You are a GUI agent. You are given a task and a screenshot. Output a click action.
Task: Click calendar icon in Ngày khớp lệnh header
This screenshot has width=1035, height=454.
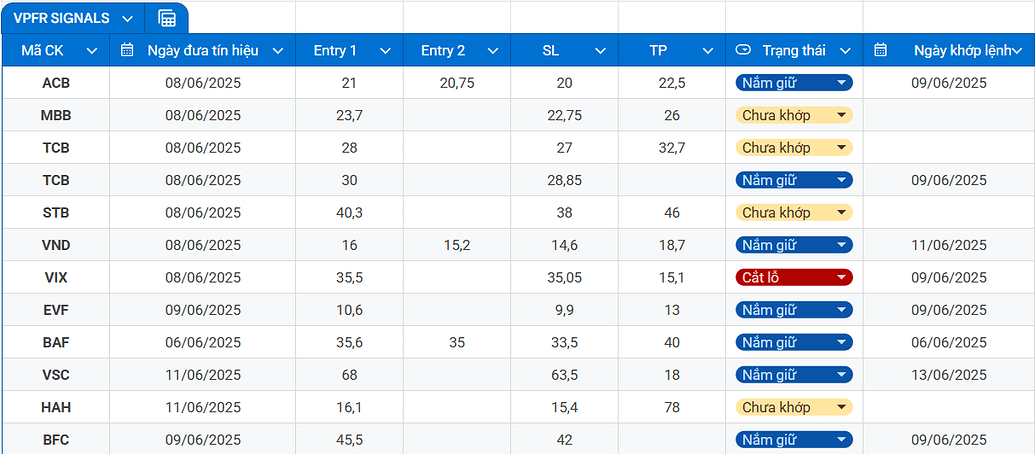880,50
